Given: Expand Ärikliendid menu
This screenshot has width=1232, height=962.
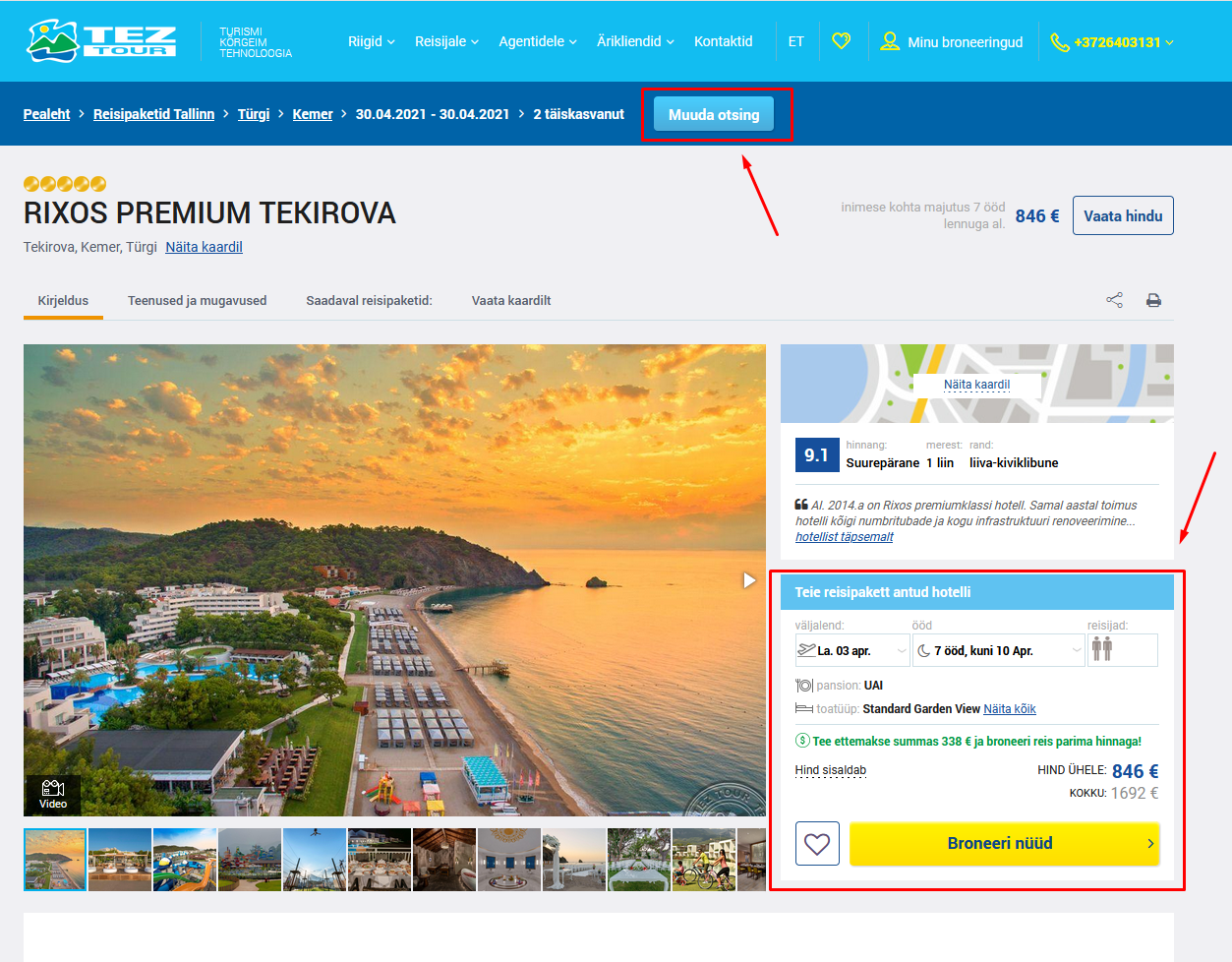Looking at the screenshot, I should 636,41.
